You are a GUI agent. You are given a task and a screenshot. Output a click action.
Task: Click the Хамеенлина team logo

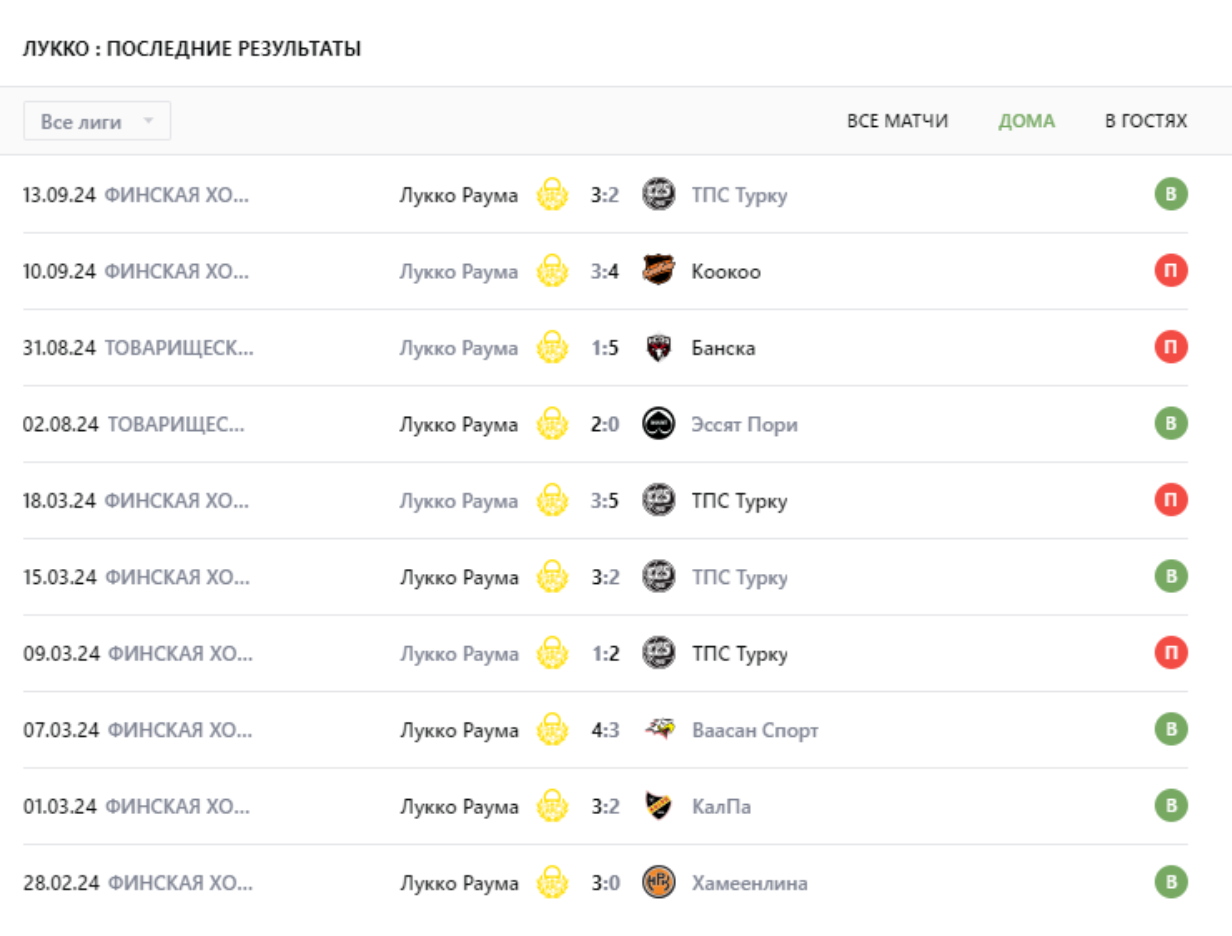(x=658, y=883)
